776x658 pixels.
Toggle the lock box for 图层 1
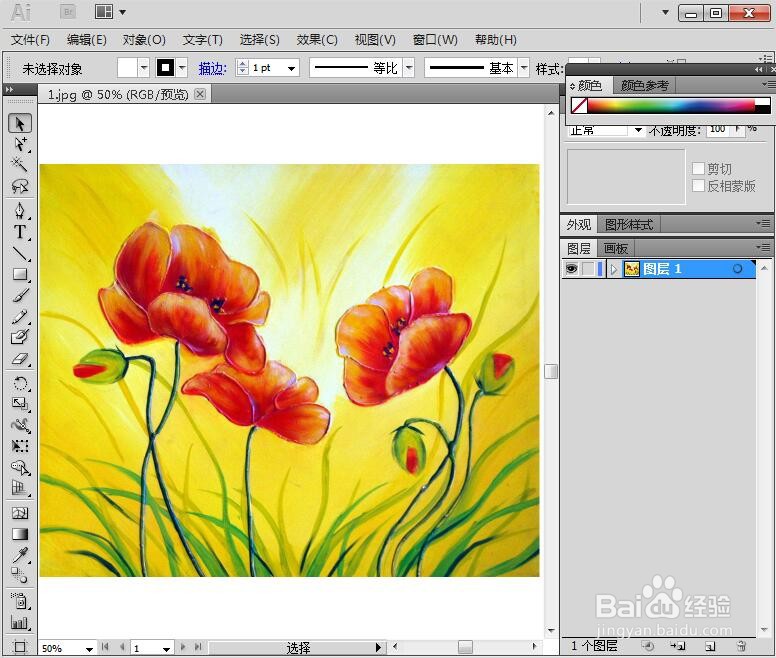coord(588,269)
